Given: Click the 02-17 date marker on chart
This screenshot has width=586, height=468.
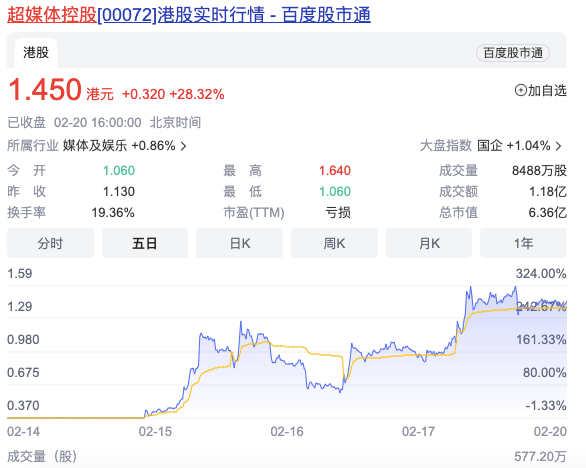Looking at the screenshot, I should [419, 432].
